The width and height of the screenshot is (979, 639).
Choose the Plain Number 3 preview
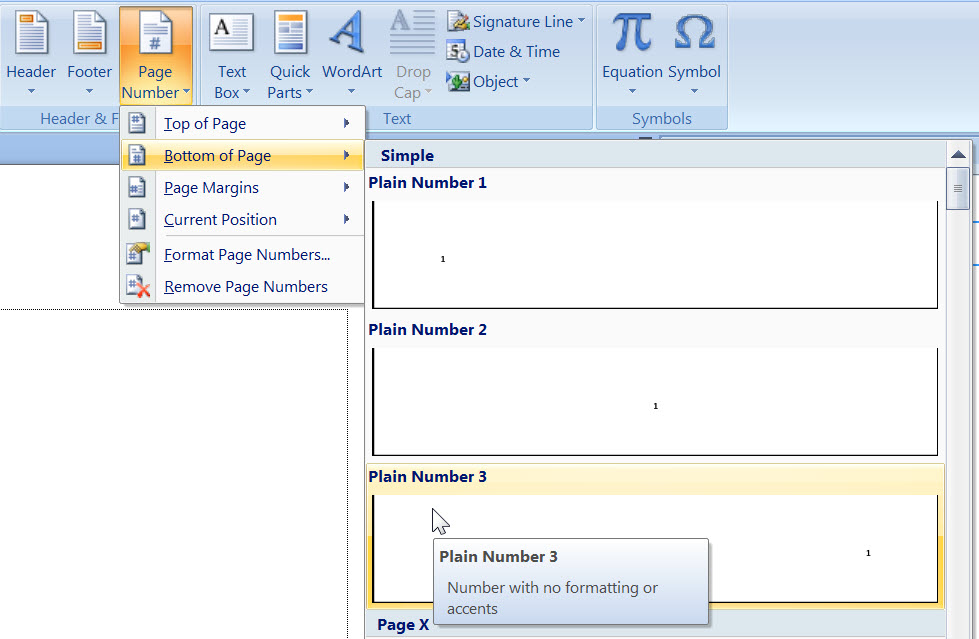coord(655,548)
